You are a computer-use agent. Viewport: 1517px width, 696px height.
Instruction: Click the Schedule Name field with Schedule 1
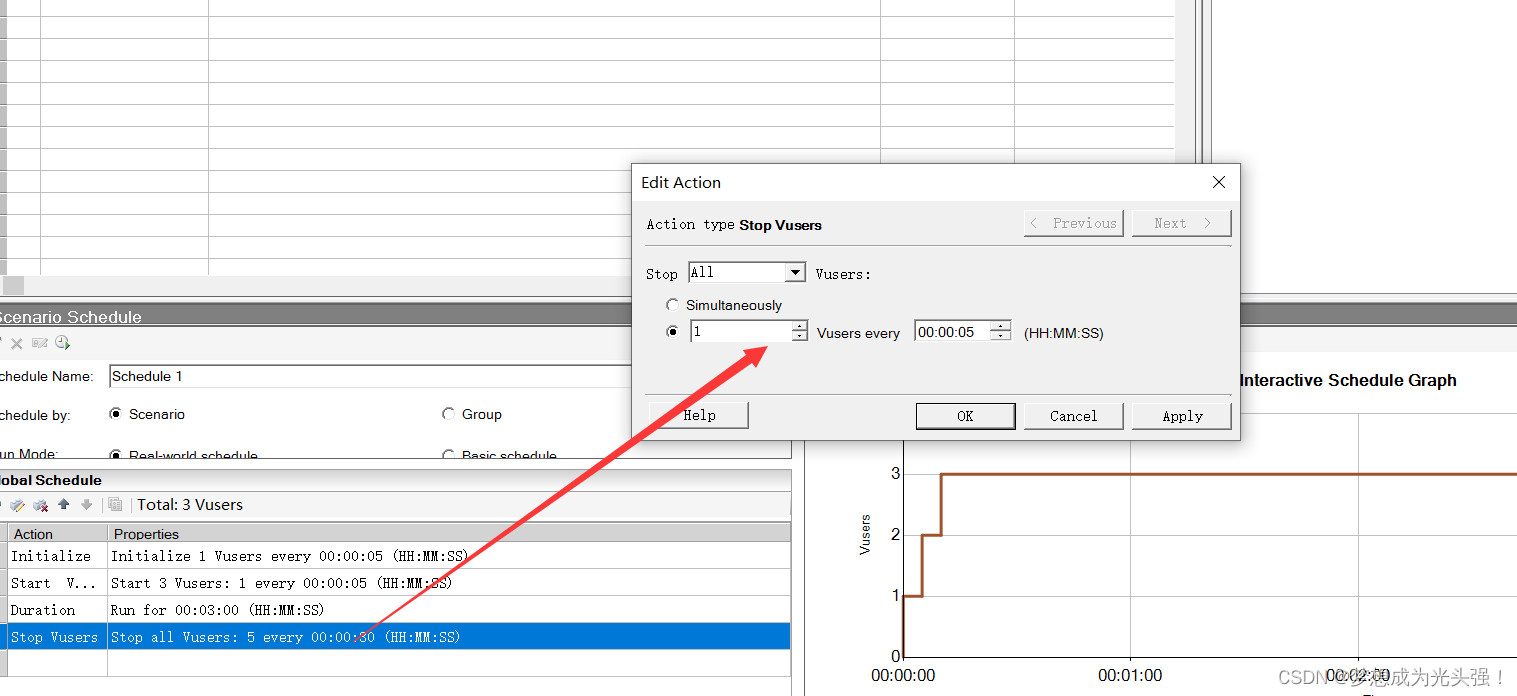pos(370,376)
